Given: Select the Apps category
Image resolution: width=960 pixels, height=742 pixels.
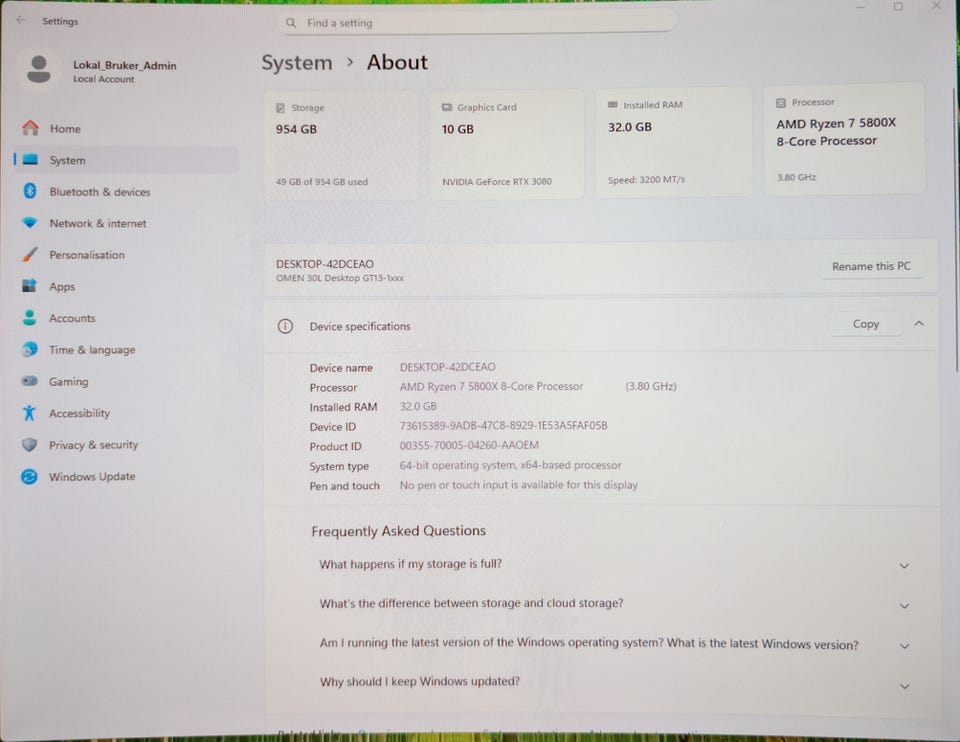Looking at the screenshot, I should [126, 286].
